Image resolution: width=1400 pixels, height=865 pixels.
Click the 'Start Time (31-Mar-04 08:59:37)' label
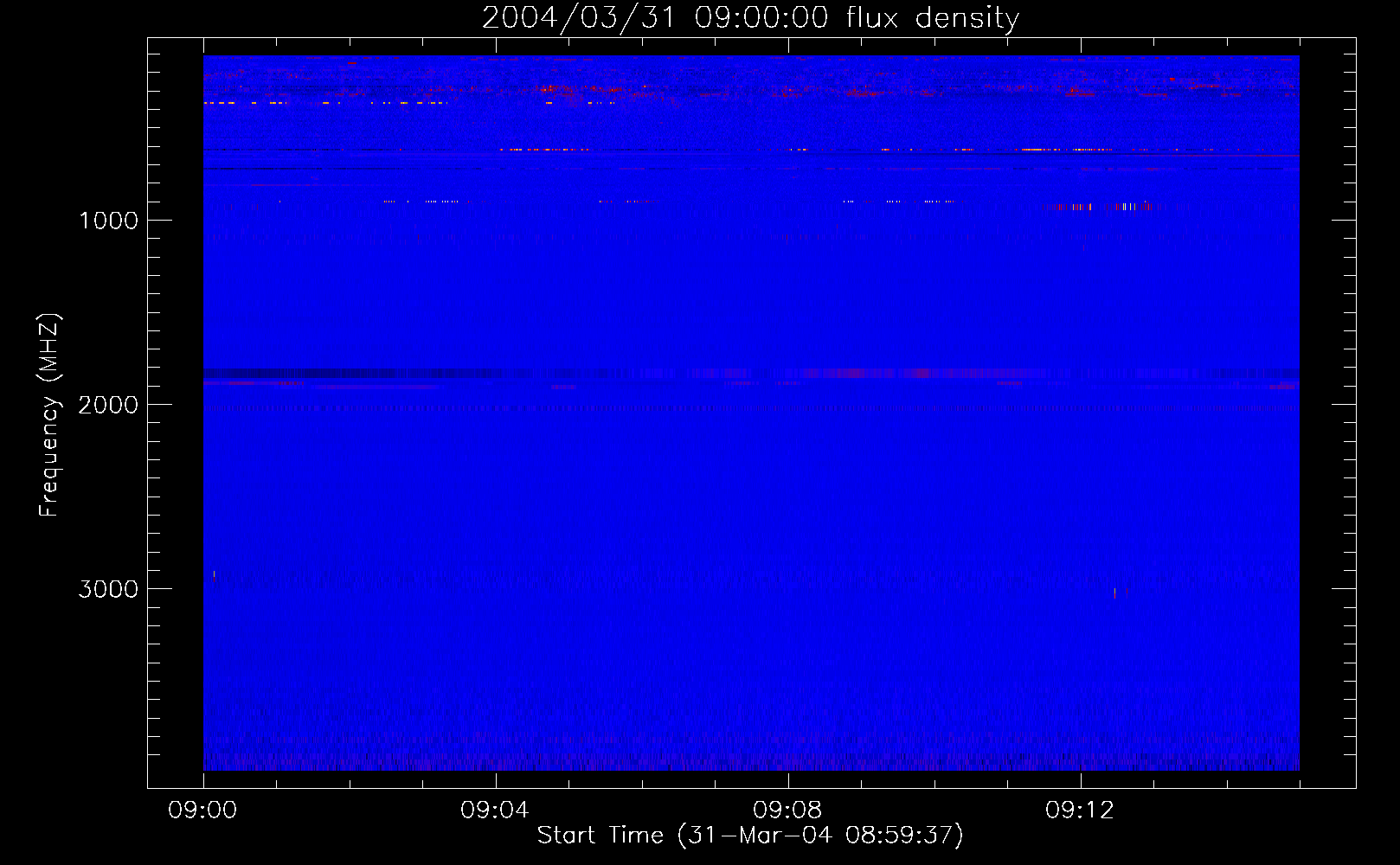tap(750, 835)
